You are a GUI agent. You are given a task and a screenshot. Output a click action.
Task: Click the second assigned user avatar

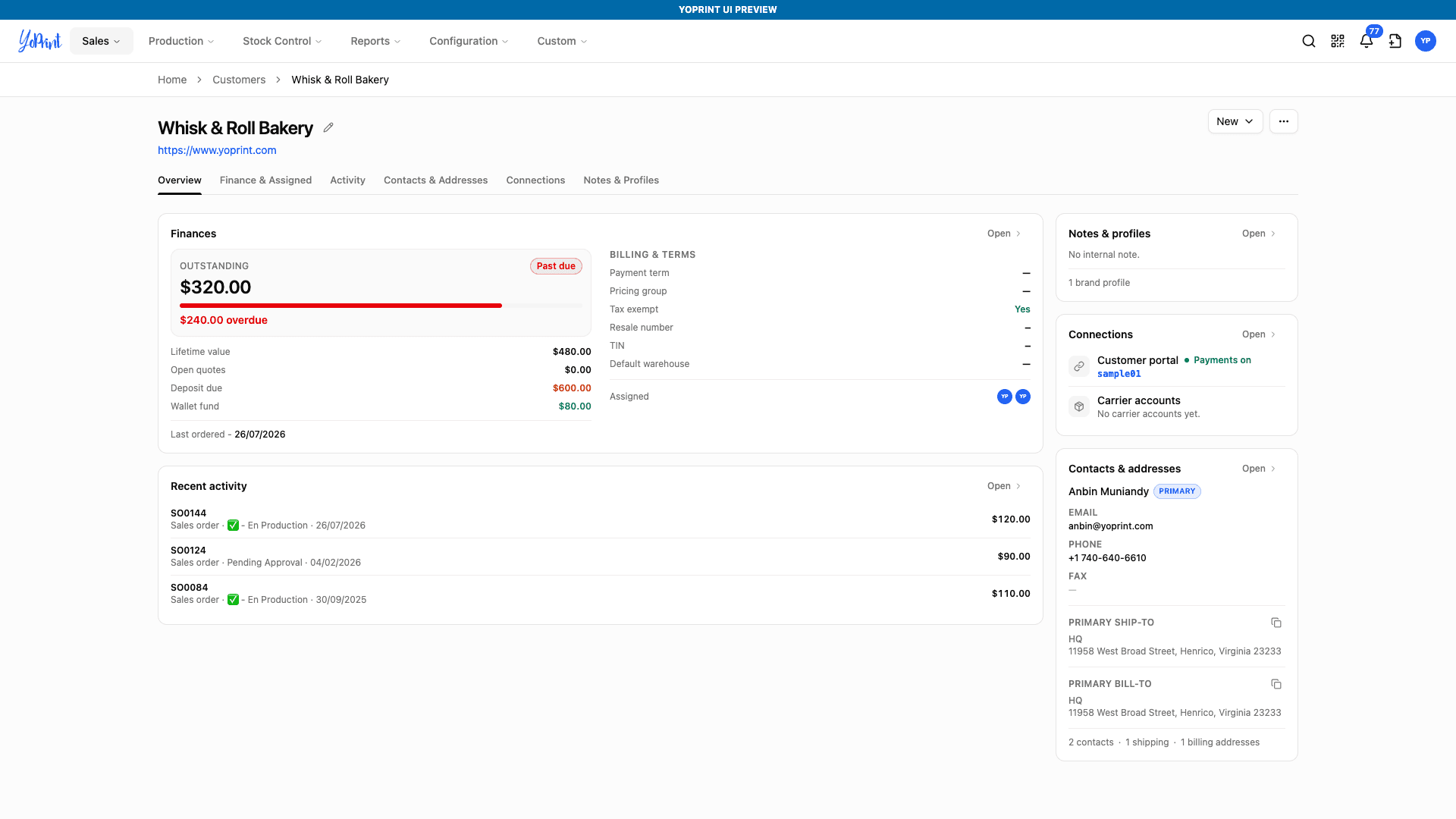click(x=1023, y=397)
